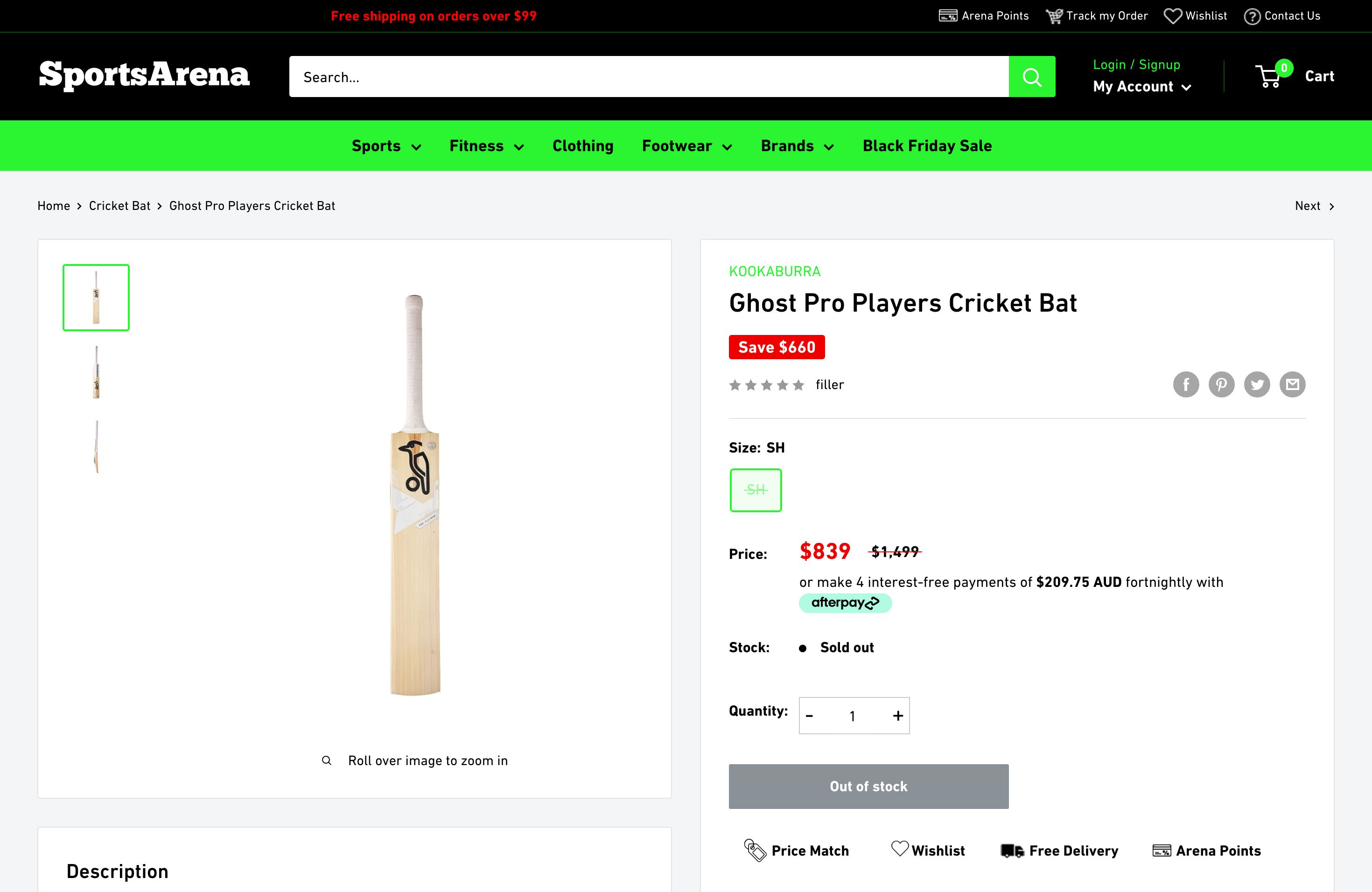Click the search magnifier icon
The image size is (1372, 892).
click(1032, 76)
